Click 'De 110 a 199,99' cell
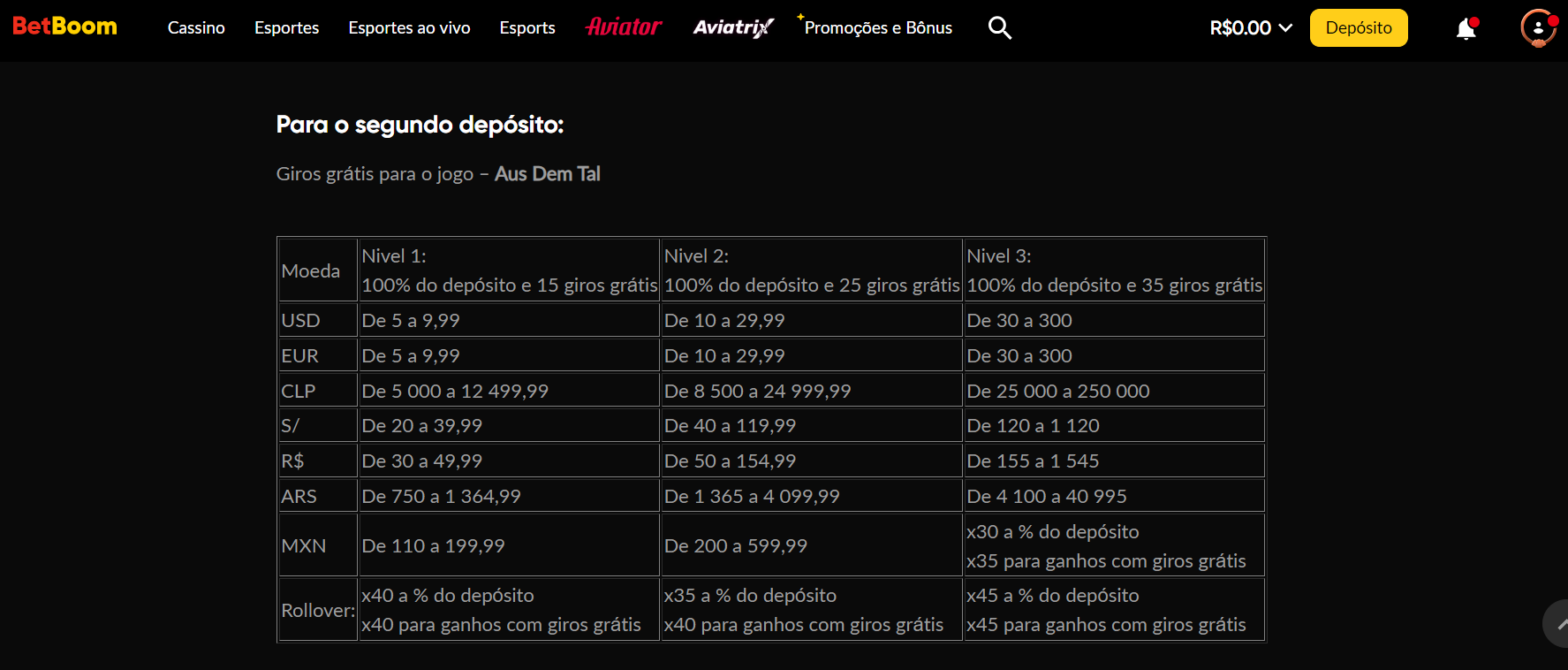This screenshot has width=1568, height=670. pyautogui.click(x=510, y=545)
